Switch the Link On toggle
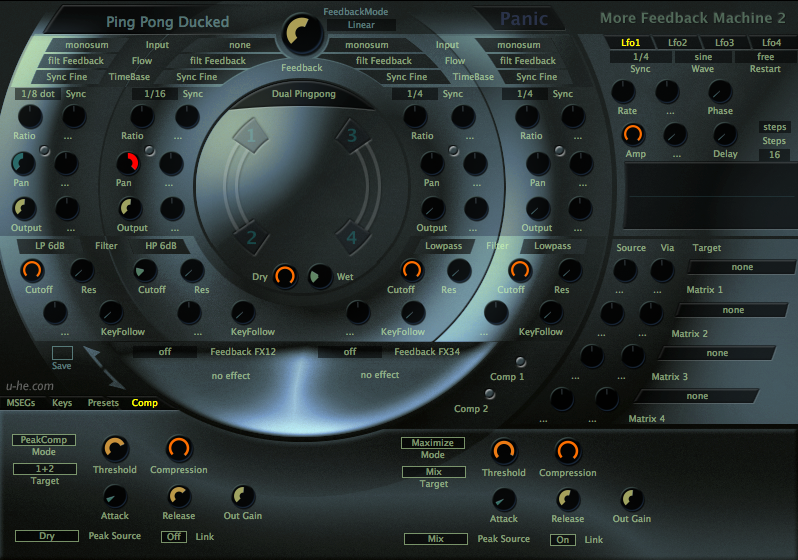This screenshot has width=798, height=560. click(563, 540)
